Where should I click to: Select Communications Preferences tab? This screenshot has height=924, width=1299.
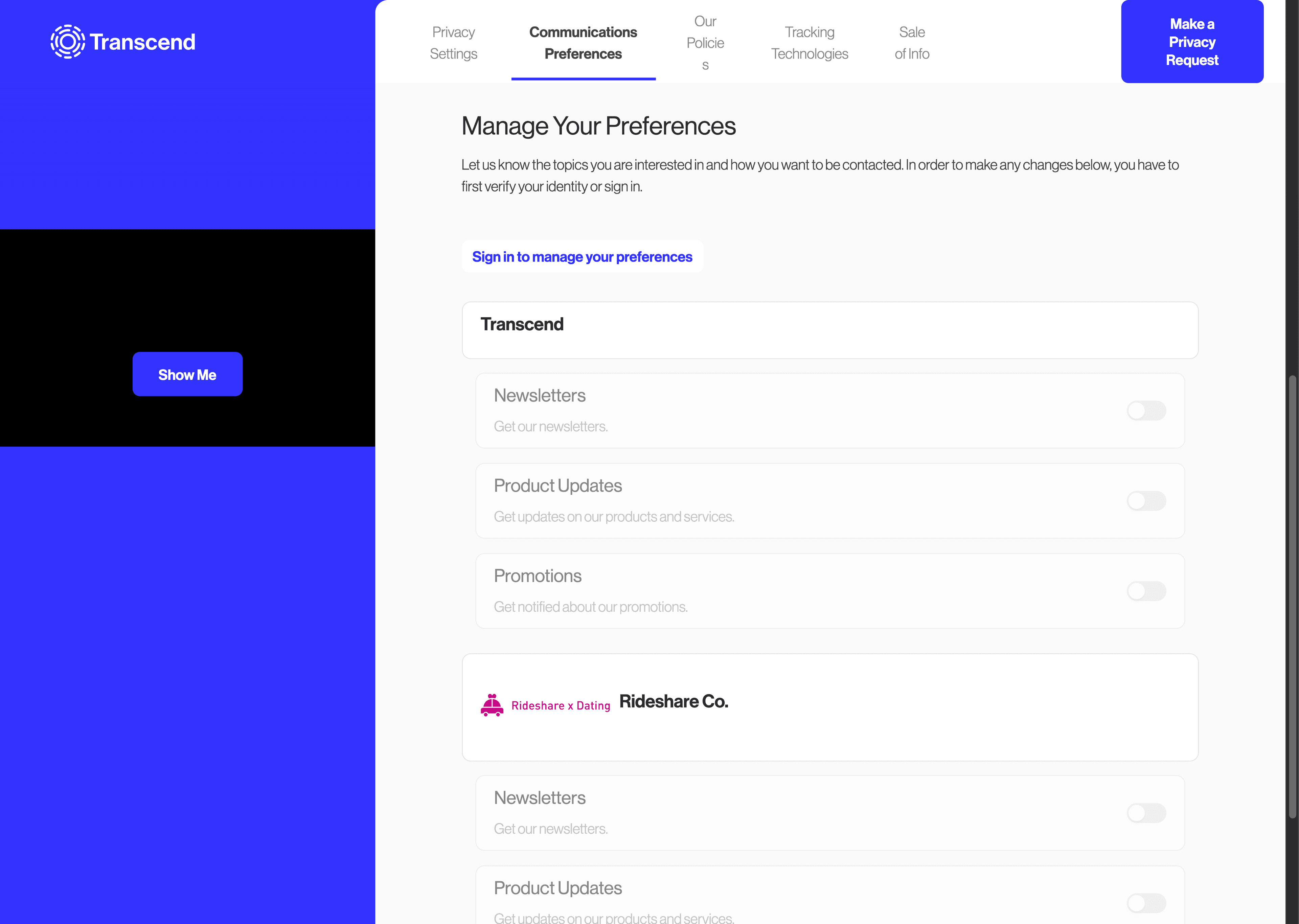[x=583, y=43]
